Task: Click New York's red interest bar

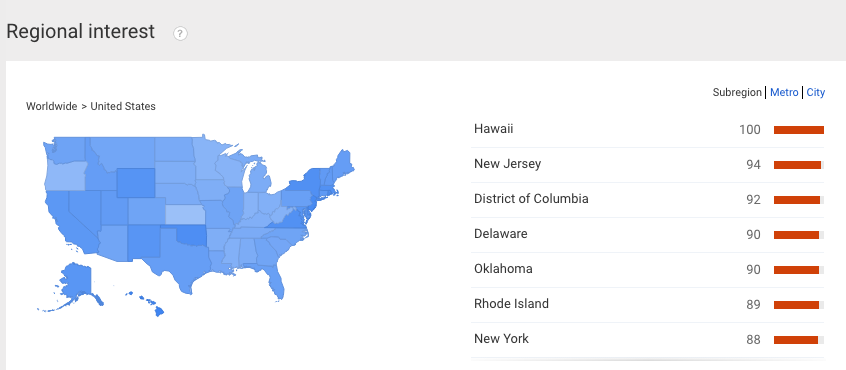Action: [796, 340]
